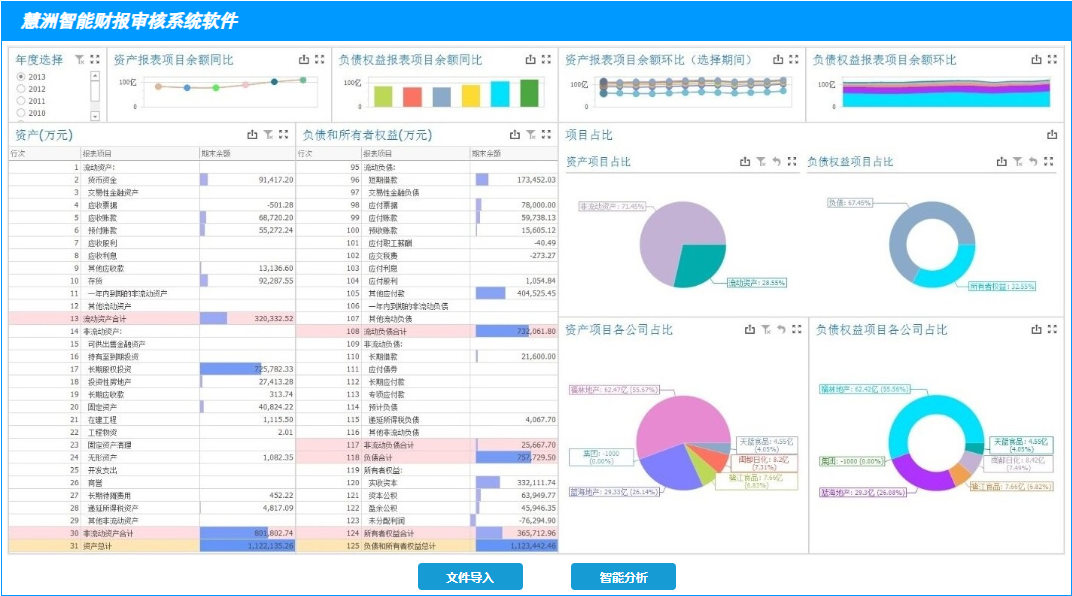
Task: Export the 项目占比 section
Action: pos(1051,135)
